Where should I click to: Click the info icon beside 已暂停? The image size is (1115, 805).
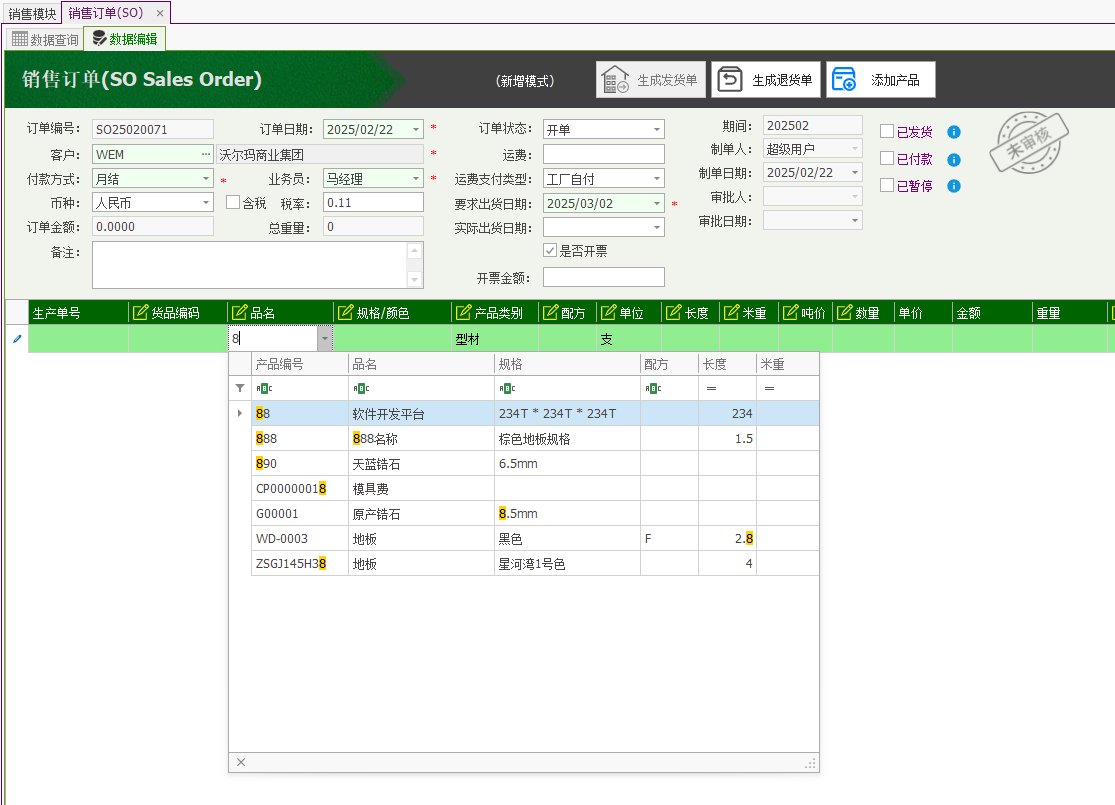(954, 186)
